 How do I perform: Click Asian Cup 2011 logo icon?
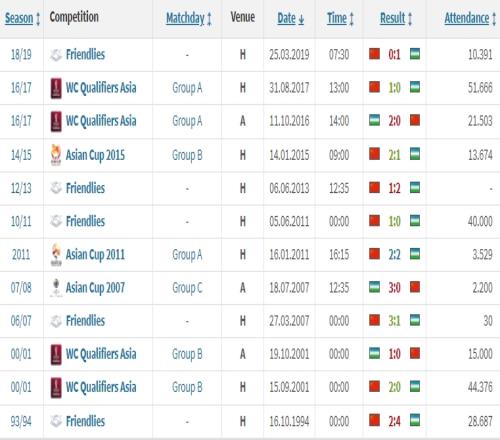click(x=56, y=255)
